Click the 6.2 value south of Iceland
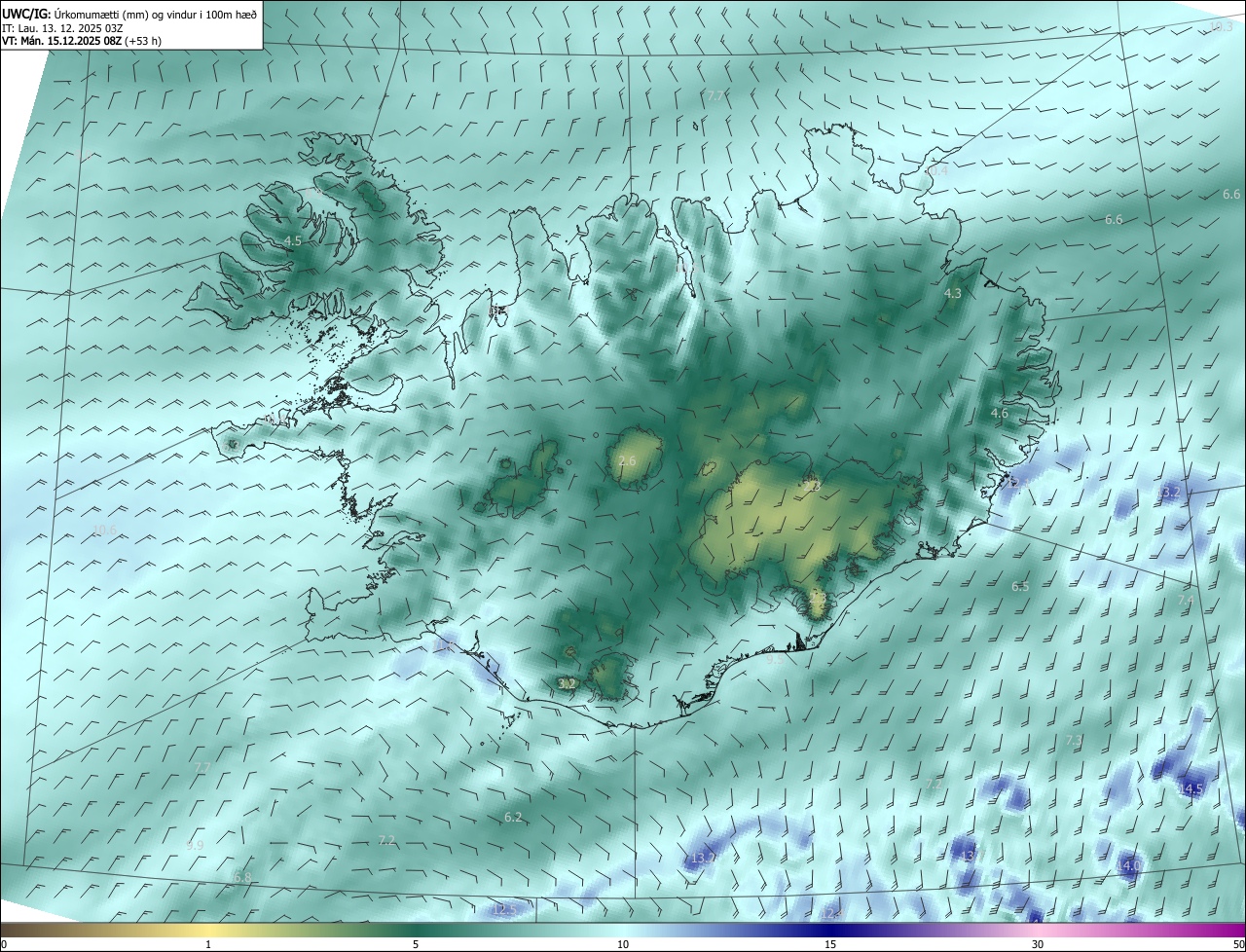The height and width of the screenshot is (952, 1246). [x=514, y=817]
